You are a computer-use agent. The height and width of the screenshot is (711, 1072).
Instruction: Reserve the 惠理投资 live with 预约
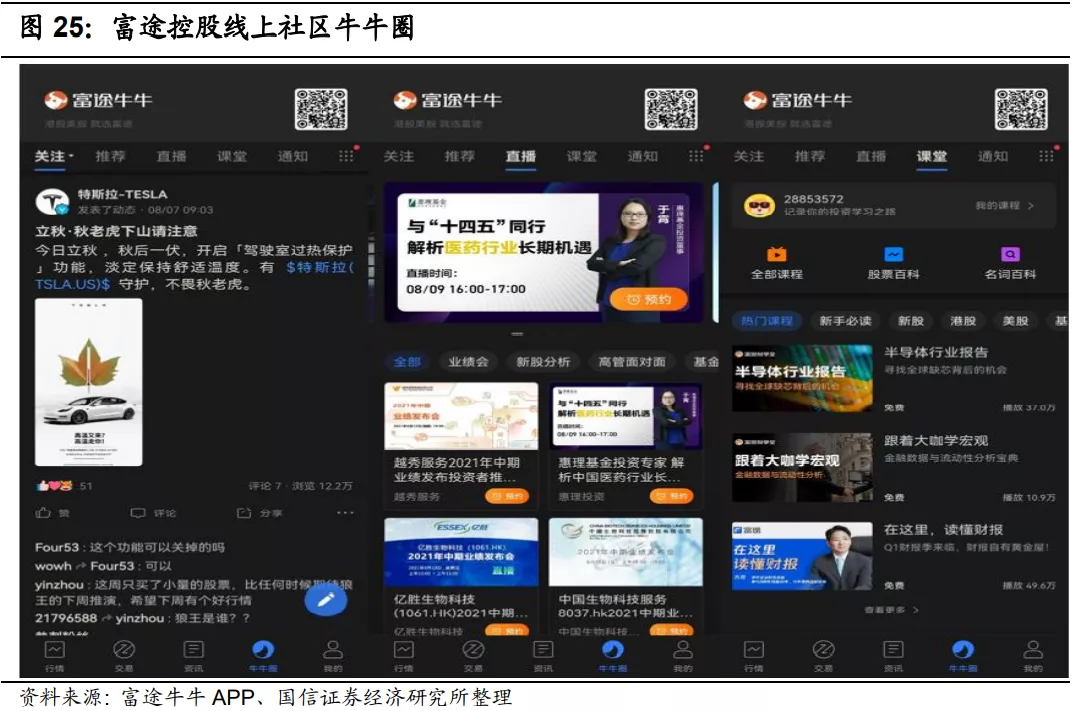click(671, 496)
